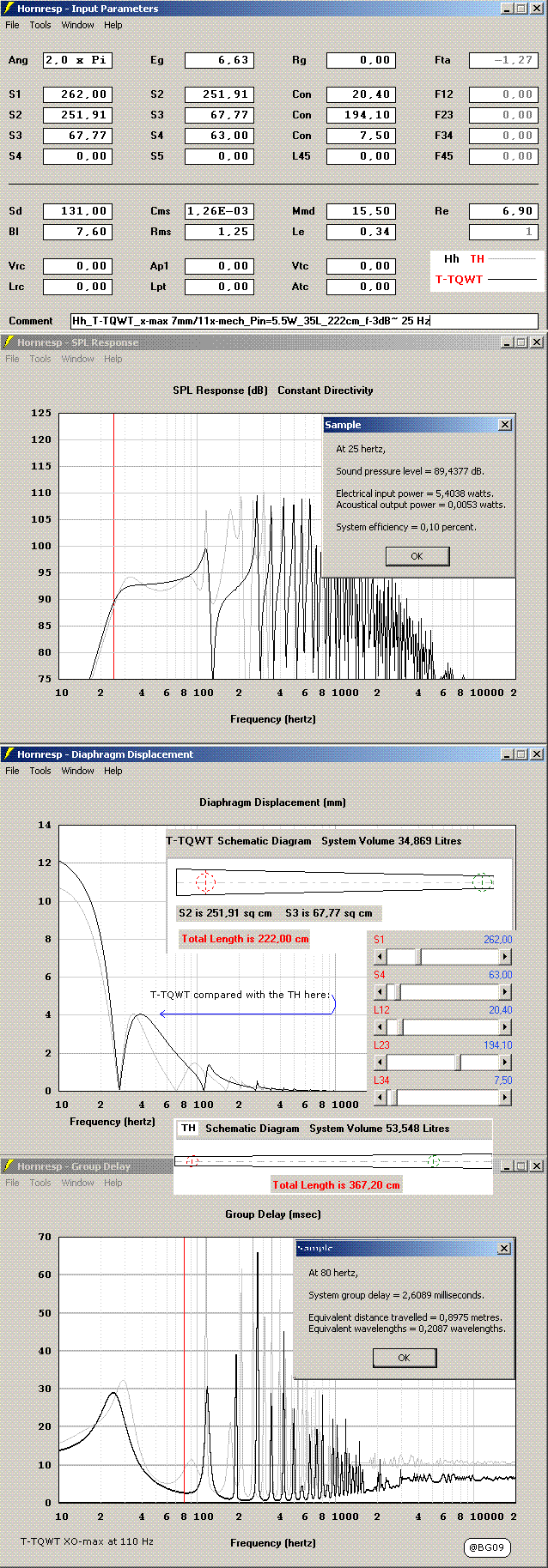The height and width of the screenshot is (1568, 548).
Task: Click the L12 slider's right arrow
Action: (505, 1027)
